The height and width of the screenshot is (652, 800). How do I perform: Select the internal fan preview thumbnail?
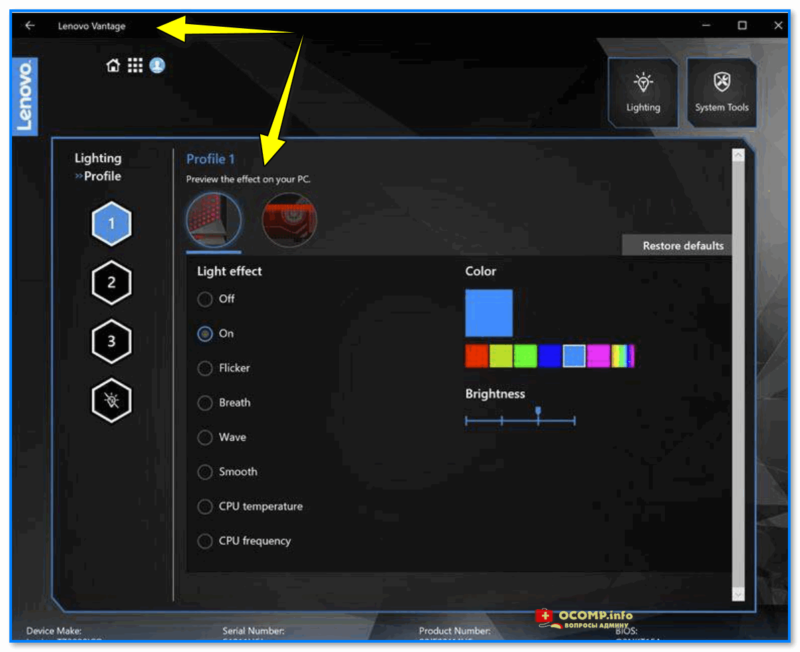pyautogui.click(x=289, y=220)
